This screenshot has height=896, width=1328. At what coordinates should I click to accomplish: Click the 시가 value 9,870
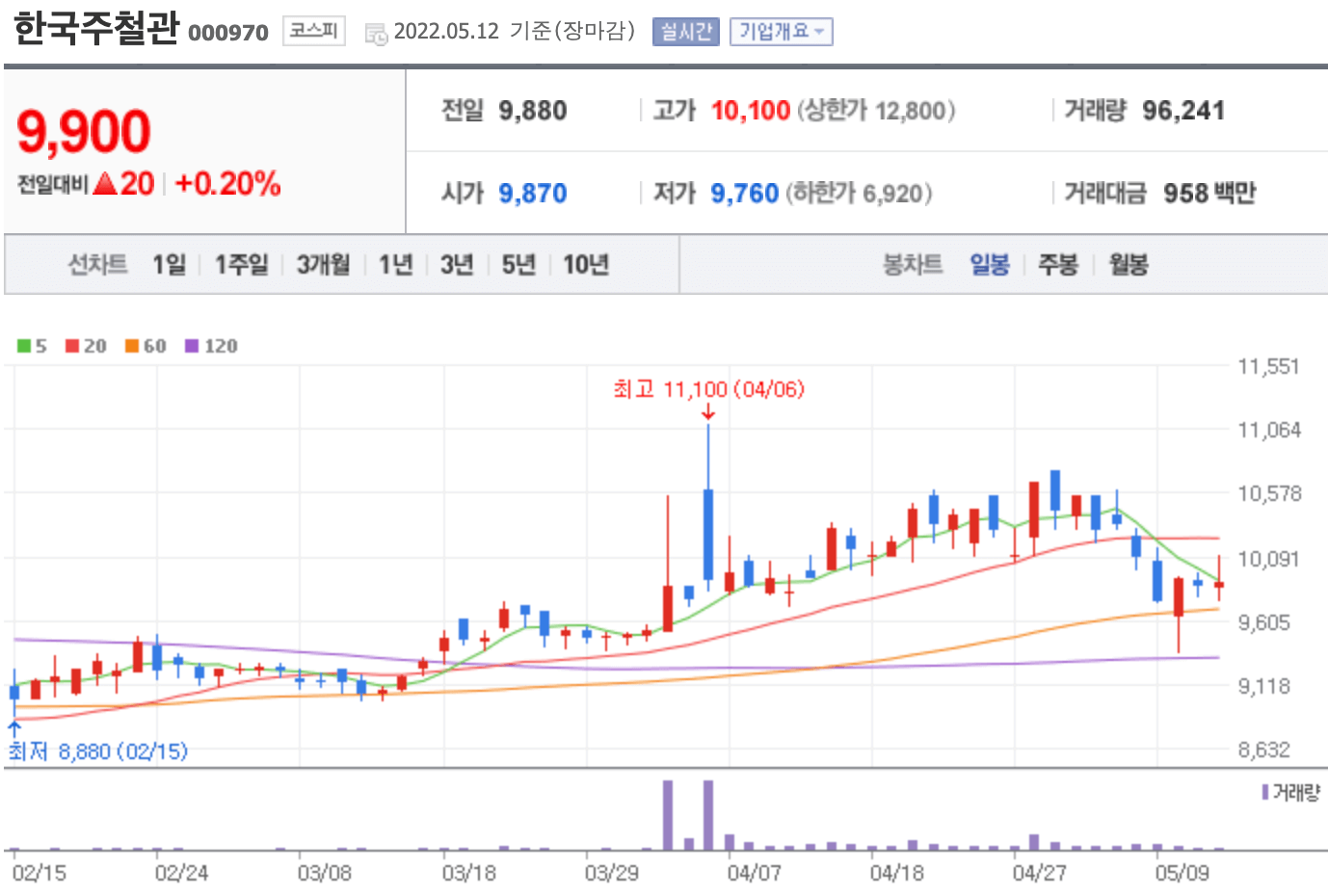(533, 194)
